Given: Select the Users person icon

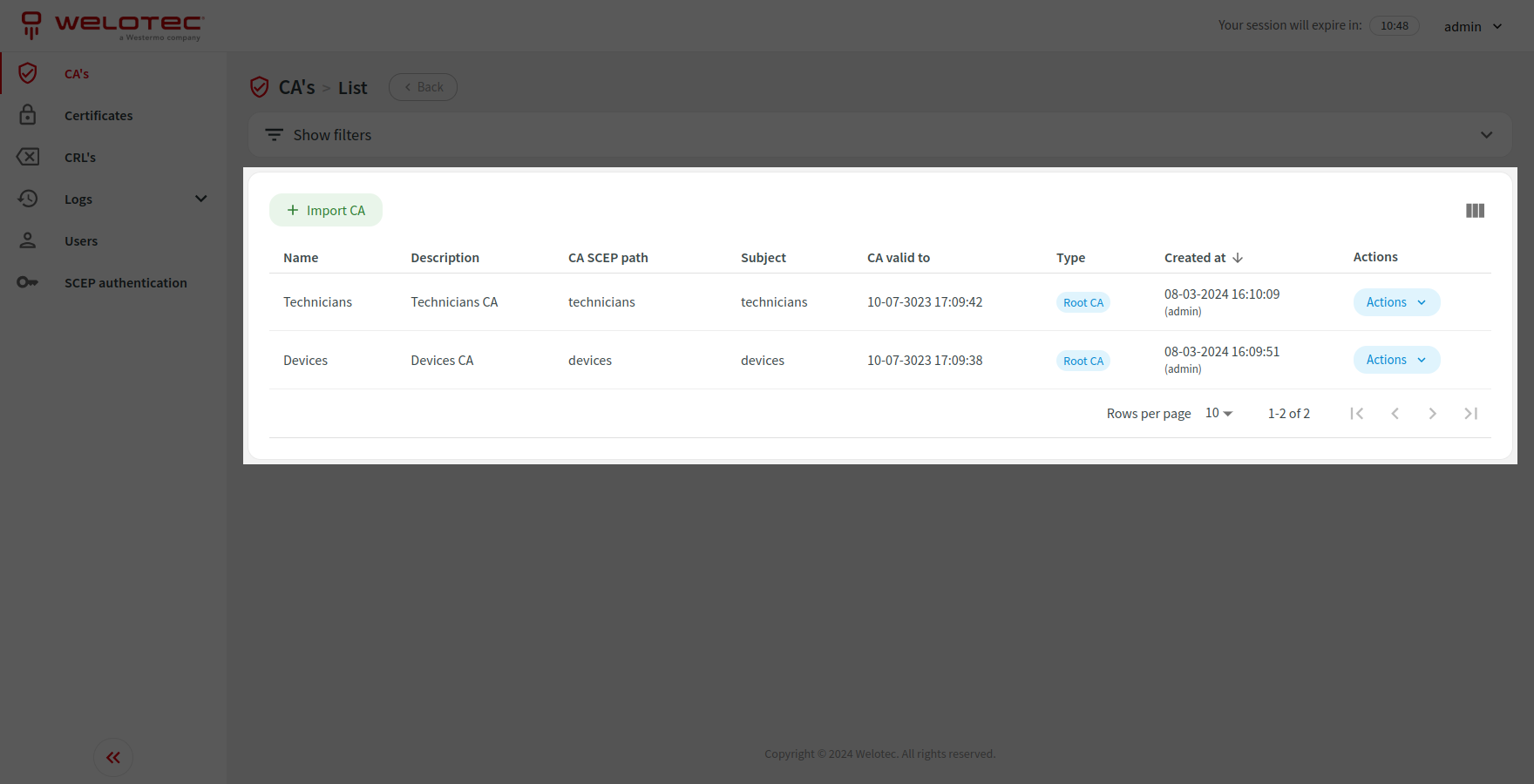Looking at the screenshot, I should (28, 240).
